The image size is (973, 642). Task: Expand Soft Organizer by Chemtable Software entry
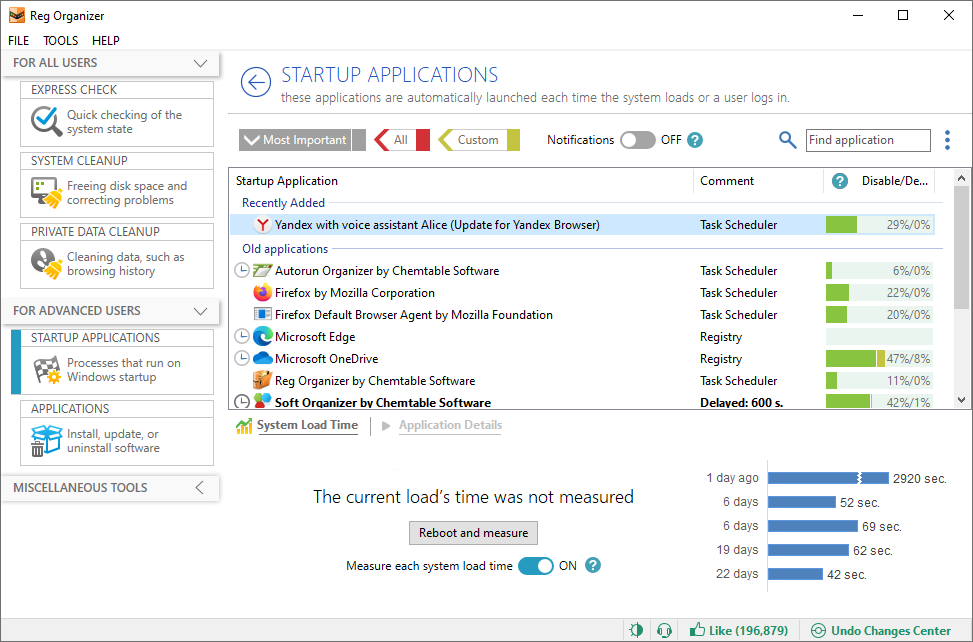[240, 401]
